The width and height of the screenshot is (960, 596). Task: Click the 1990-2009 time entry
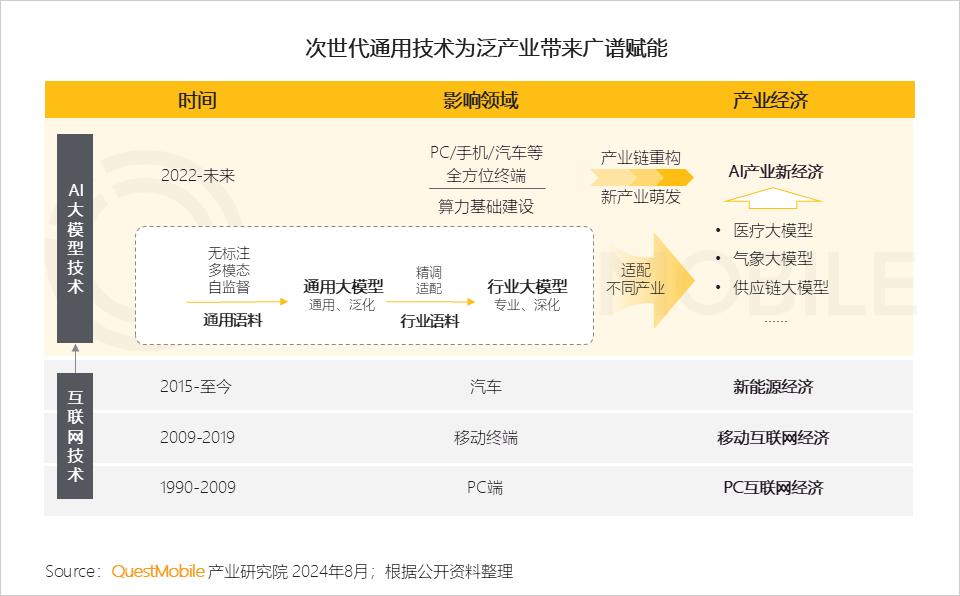click(x=198, y=488)
